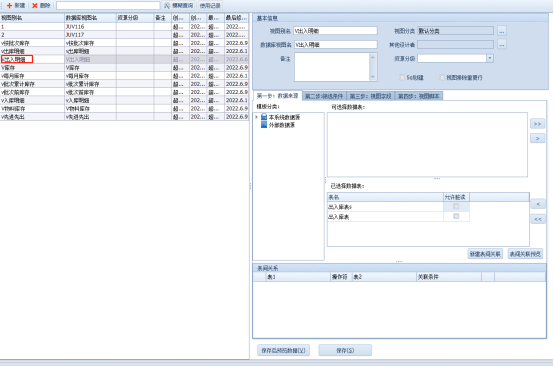Toggle the 允许脏读 checkbox for 出入库表$ row
Viewport: 554px width, 366px height.
click(x=456, y=206)
